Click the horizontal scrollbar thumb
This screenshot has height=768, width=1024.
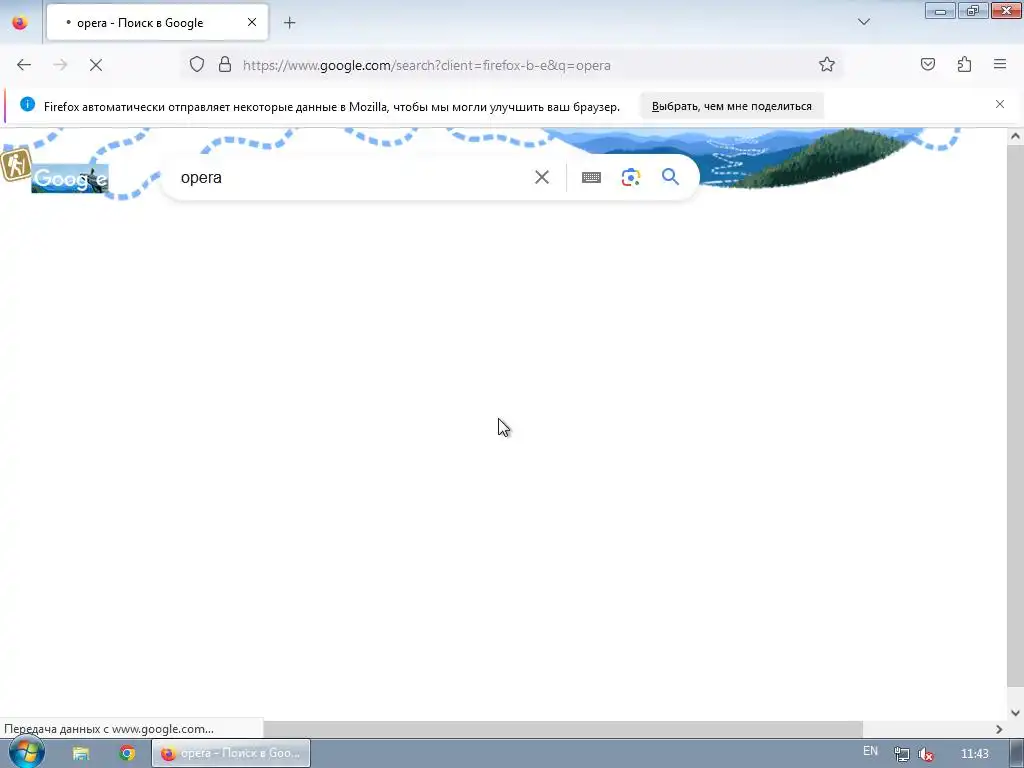563,729
